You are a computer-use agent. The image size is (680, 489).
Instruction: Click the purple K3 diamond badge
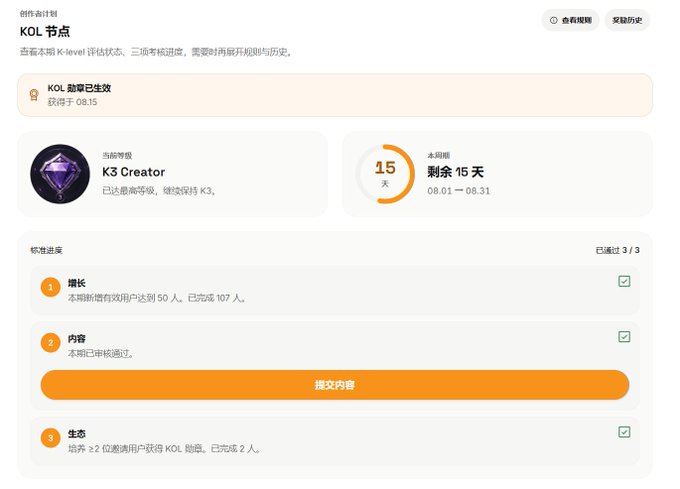(x=60, y=174)
